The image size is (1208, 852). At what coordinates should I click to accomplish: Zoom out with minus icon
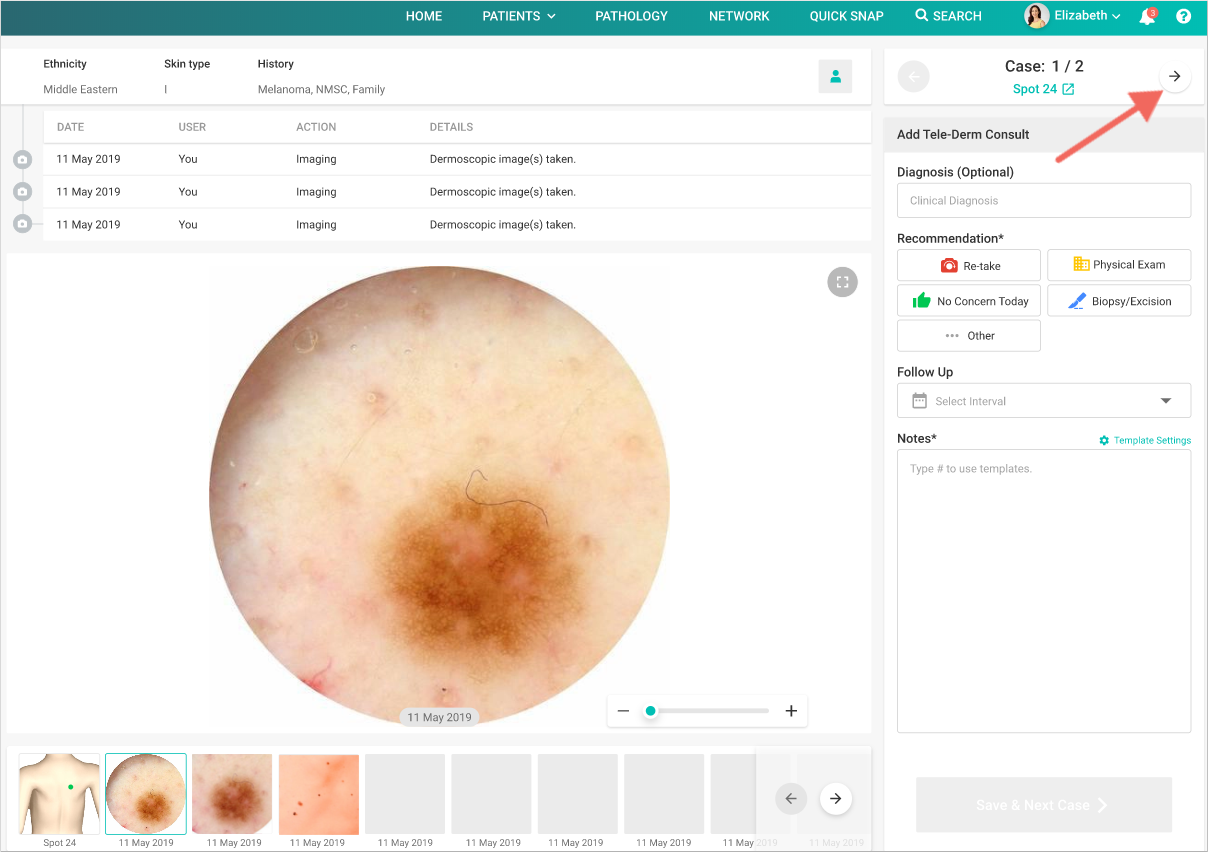[623, 711]
